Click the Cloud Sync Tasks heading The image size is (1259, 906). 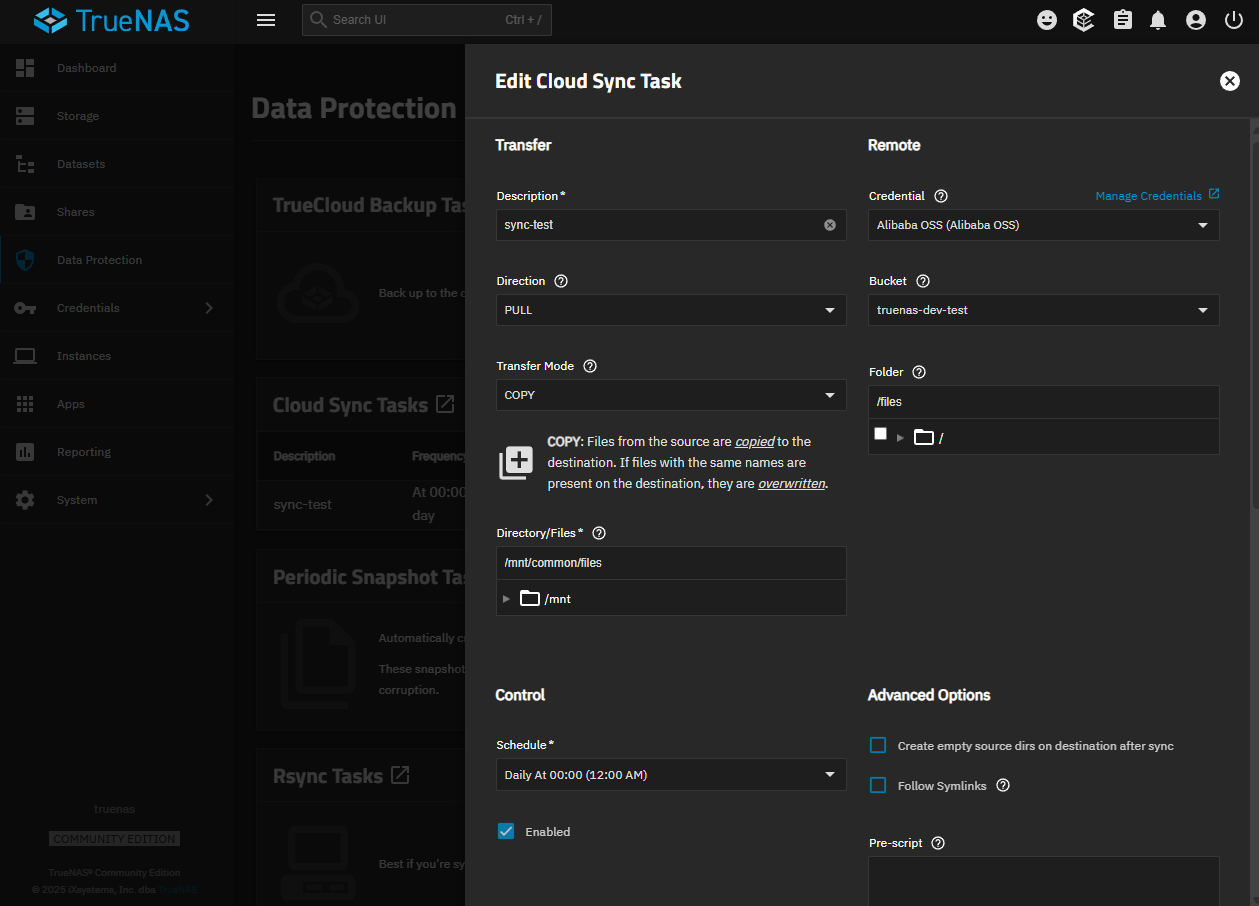350,405
